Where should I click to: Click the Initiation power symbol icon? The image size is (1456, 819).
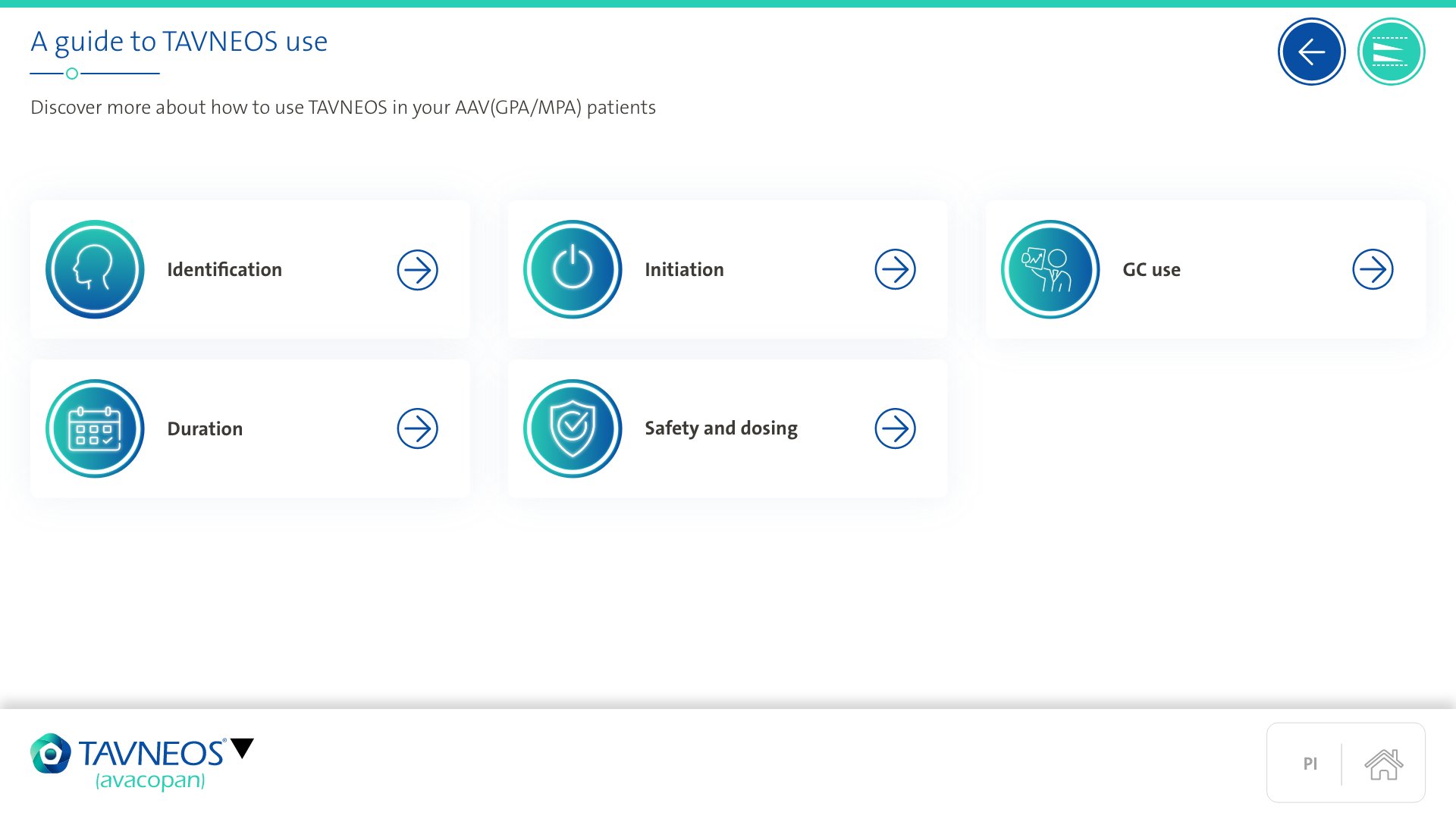(573, 269)
